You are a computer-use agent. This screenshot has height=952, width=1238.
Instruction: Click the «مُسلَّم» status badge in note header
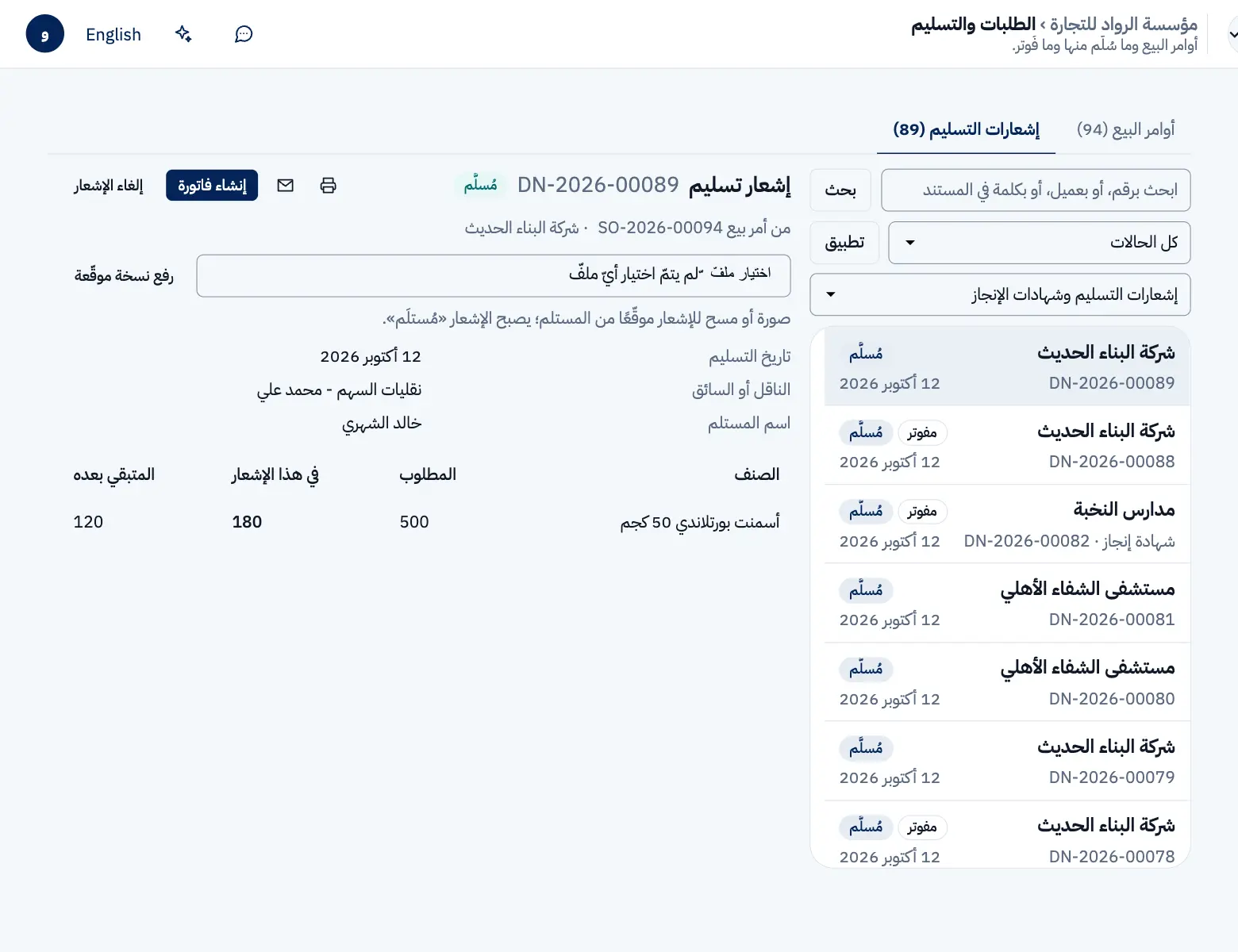[481, 186]
